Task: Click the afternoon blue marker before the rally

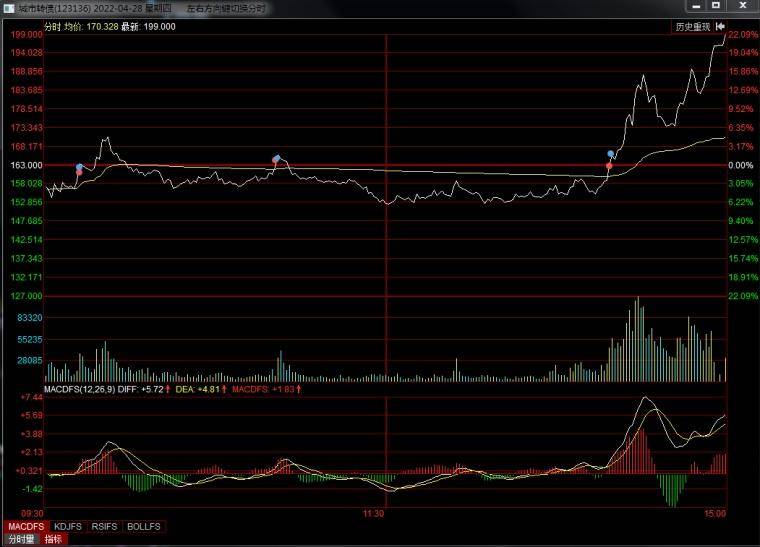Action: click(x=611, y=154)
